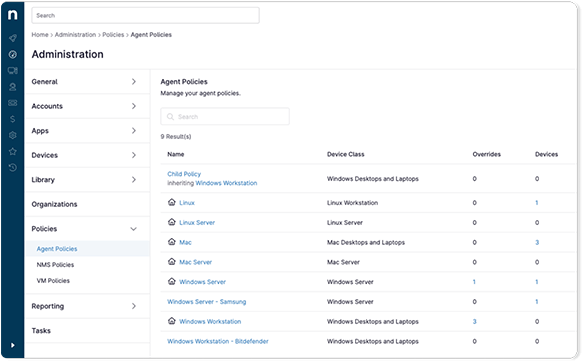Click 'Mac Desktops and Laptops' cell
The width and height of the screenshot is (584, 362).
click(x=366, y=242)
